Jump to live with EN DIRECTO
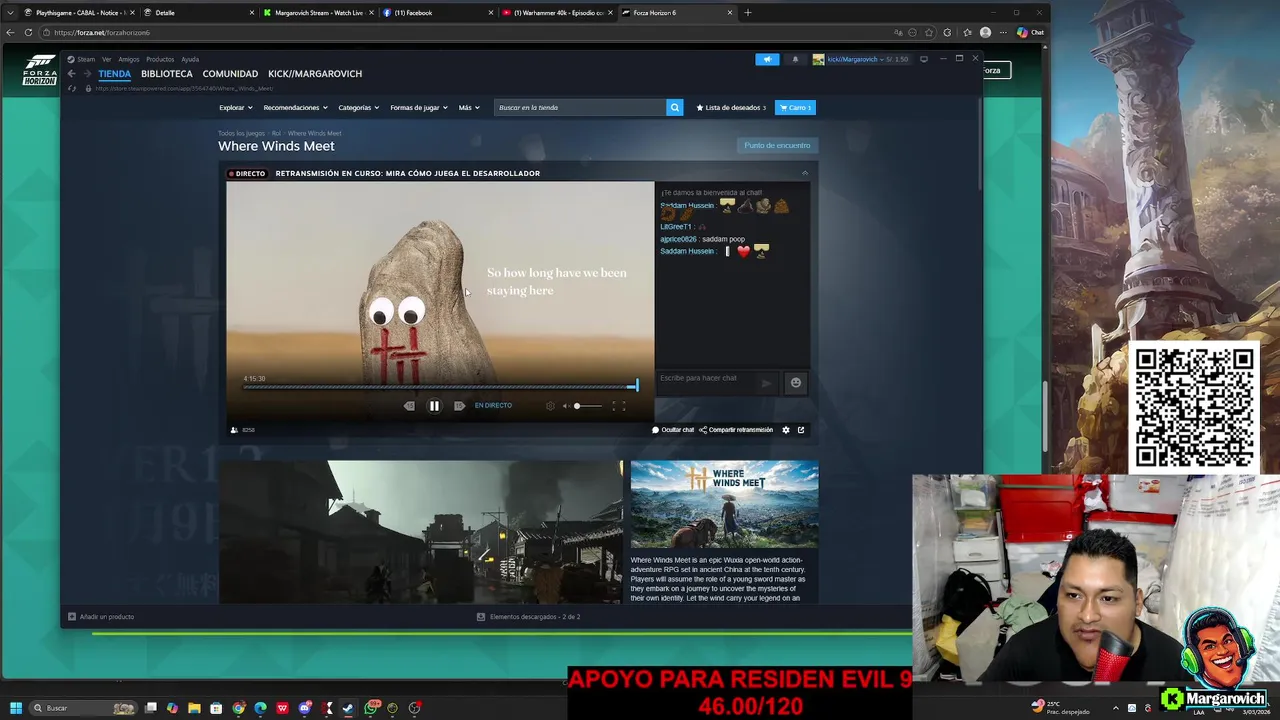 tap(493, 406)
